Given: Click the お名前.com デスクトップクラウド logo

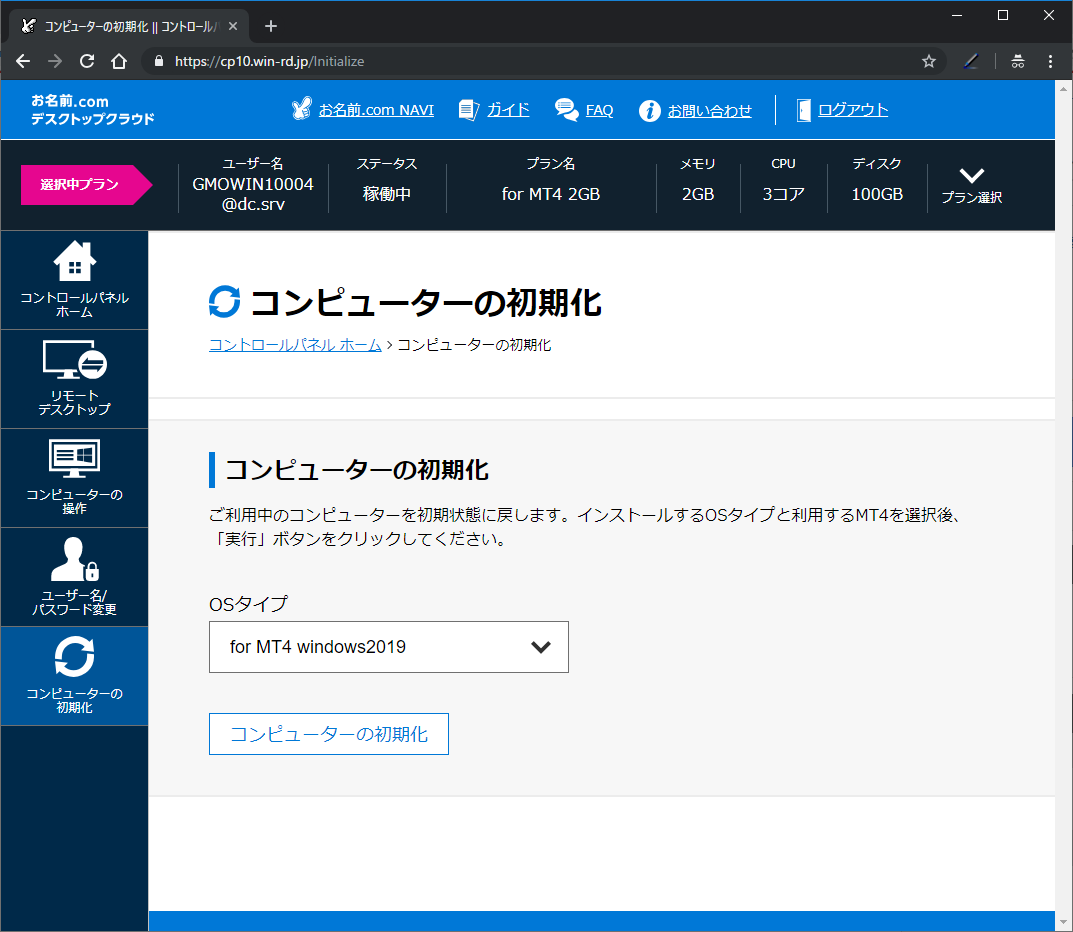Looking at the screenshot, I should 92,110.
